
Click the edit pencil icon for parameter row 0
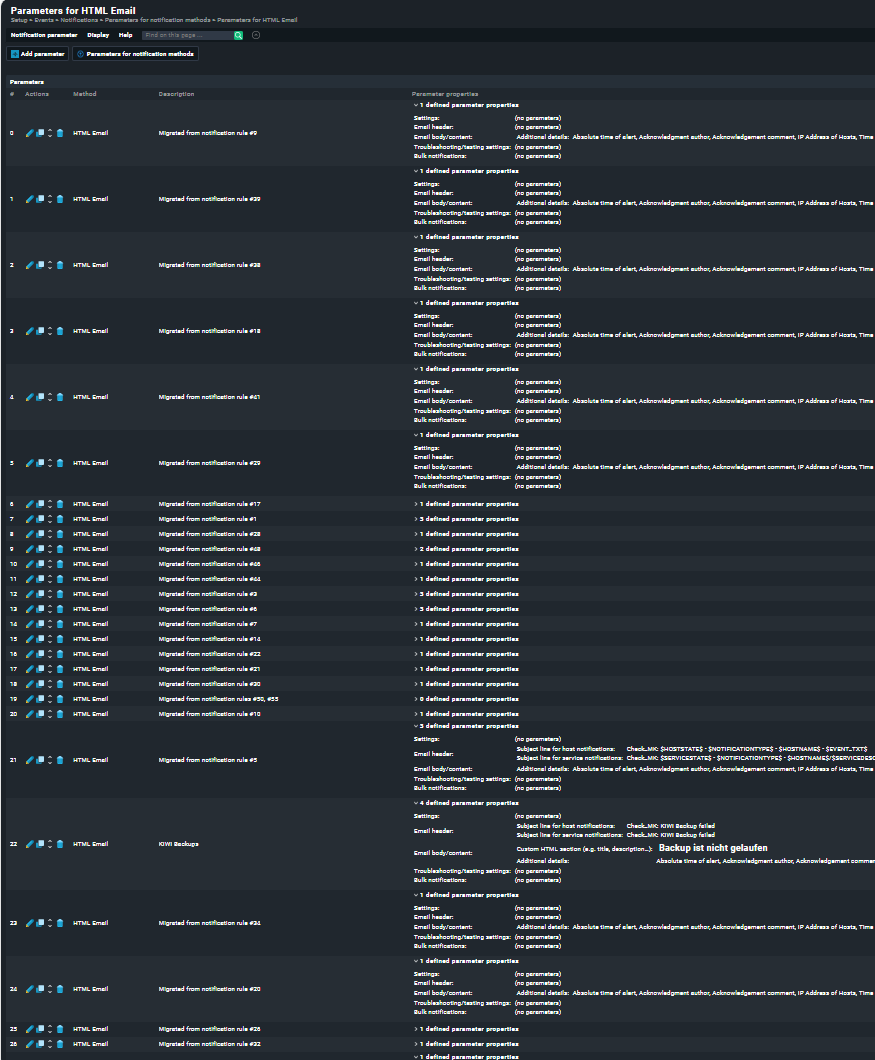(29, 133)
